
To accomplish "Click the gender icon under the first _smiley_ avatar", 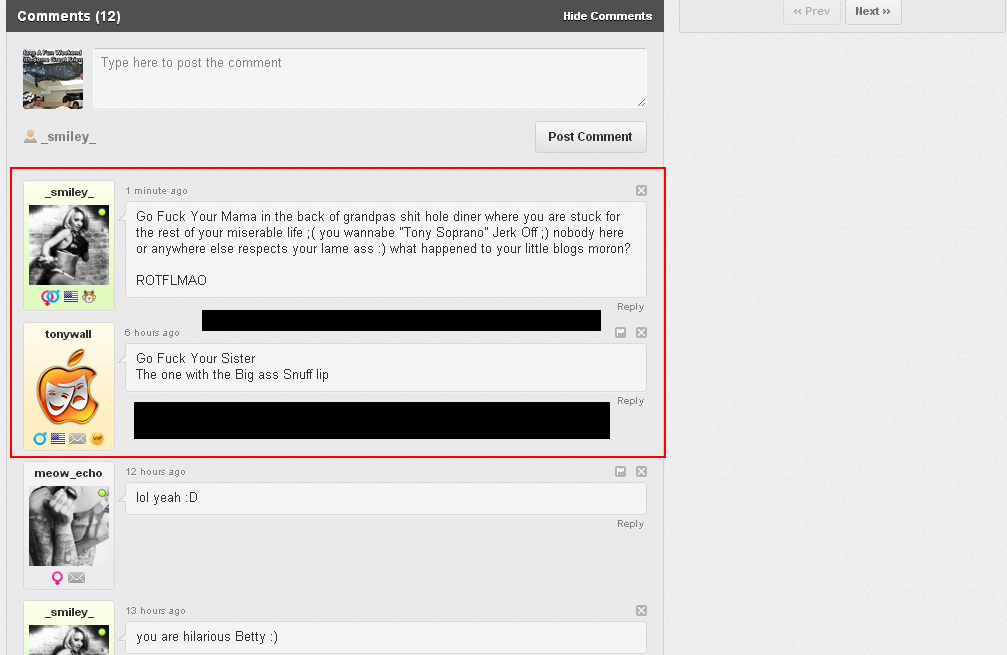I will 50,297.
